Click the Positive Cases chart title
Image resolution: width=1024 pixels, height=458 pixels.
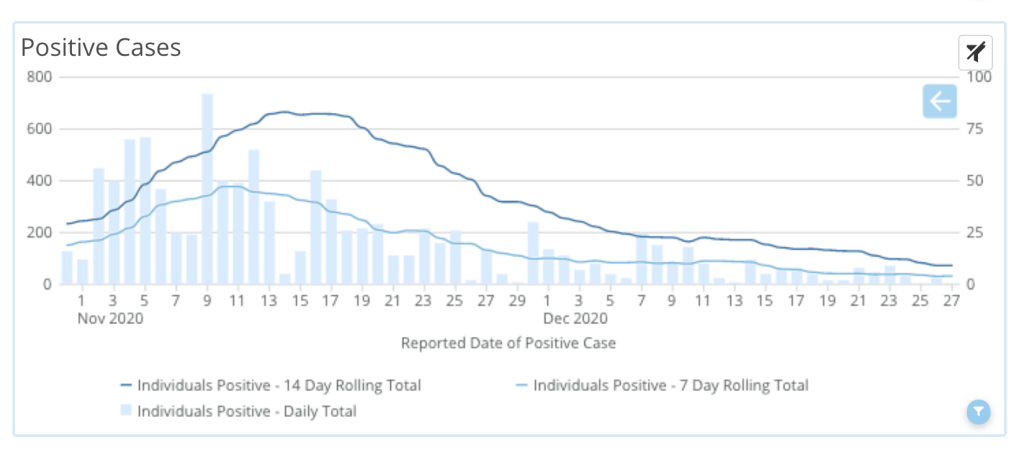[101, 48]
